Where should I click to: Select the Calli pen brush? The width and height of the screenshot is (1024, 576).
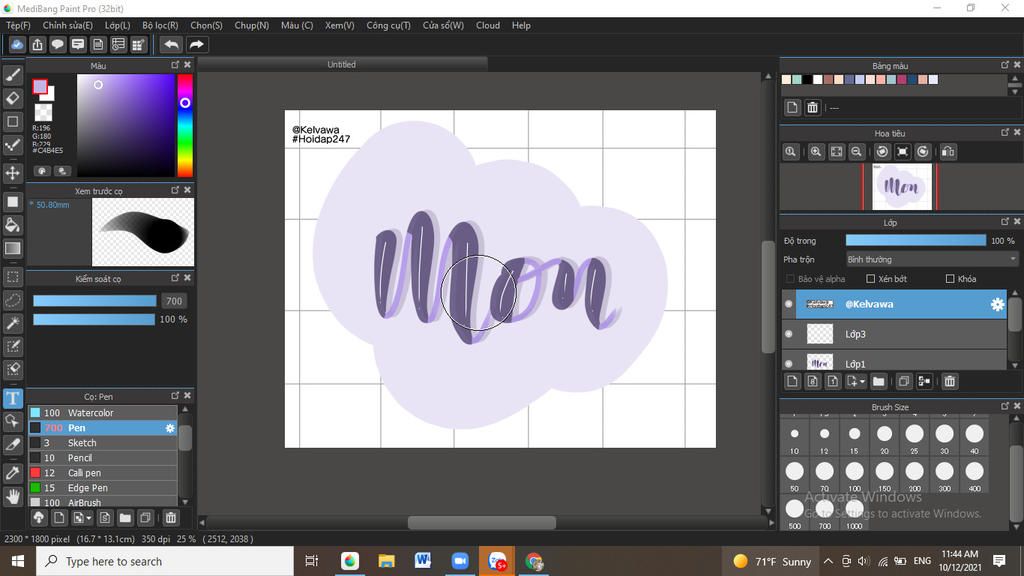(103, 473)
